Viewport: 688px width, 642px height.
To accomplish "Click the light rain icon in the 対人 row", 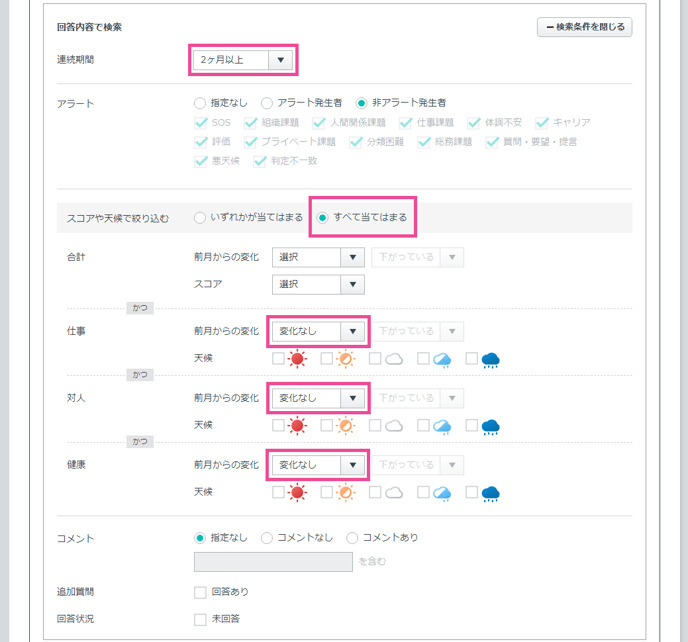I will [x=442, y=427].
